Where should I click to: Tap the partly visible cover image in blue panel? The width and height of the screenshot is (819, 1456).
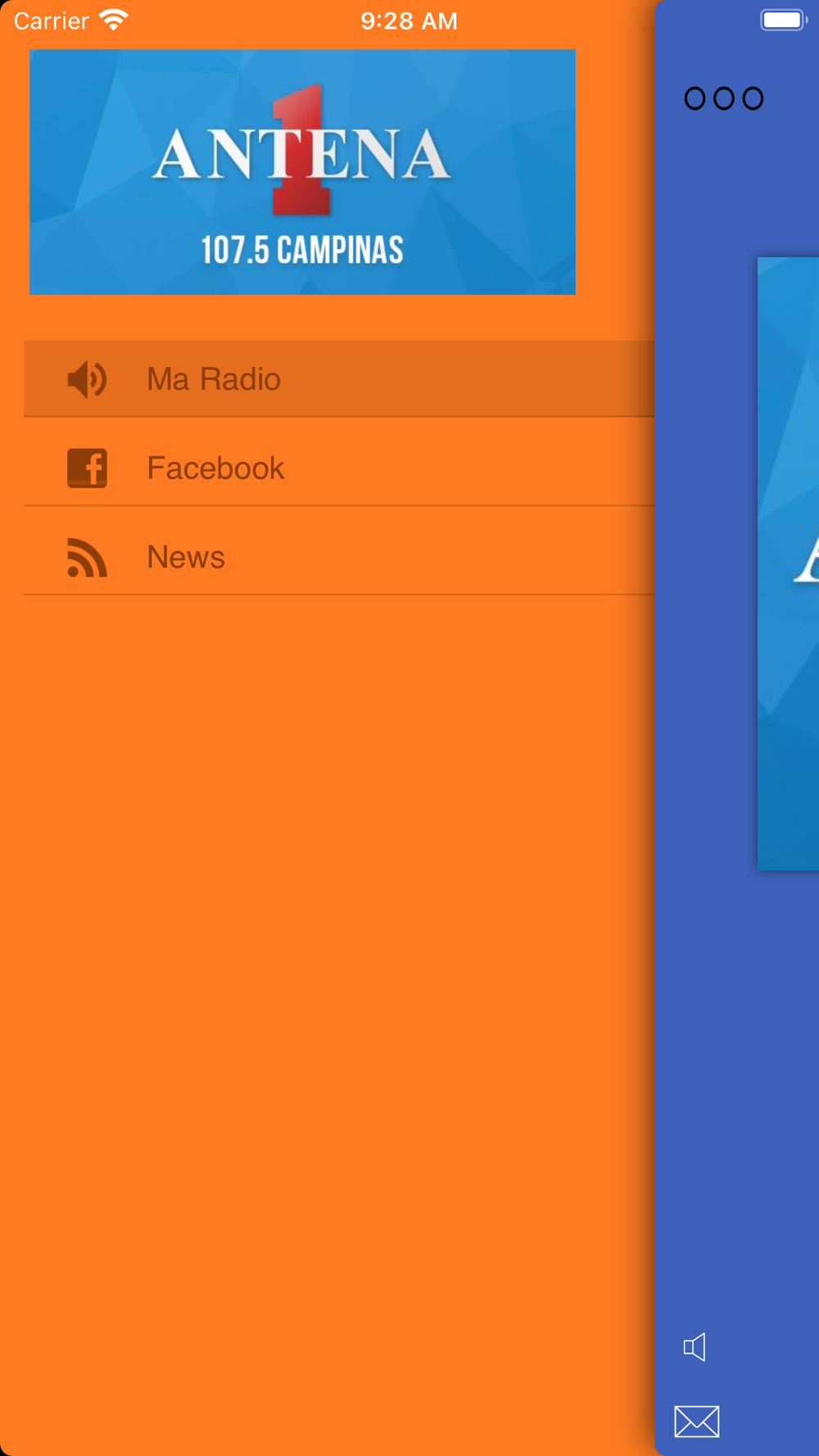788,563
